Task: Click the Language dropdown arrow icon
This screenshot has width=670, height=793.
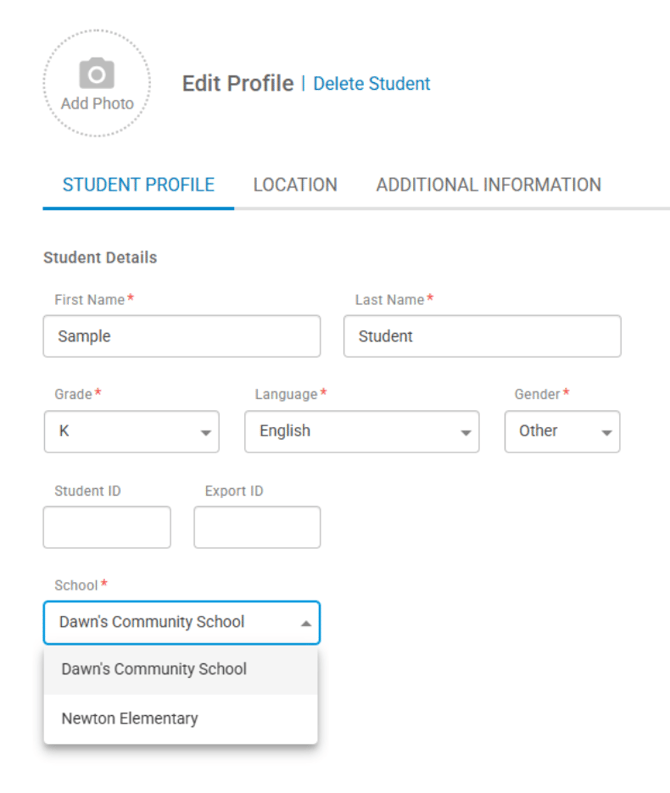Action: tap(465, 433)
